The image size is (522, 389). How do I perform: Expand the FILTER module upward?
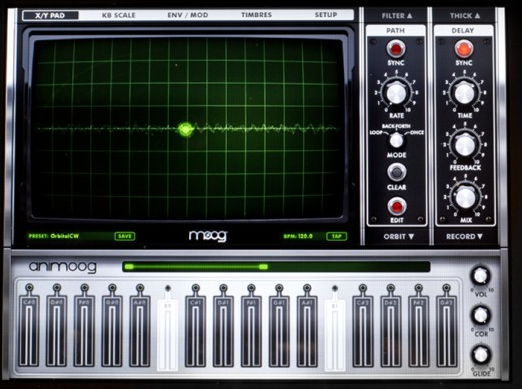(397, 16)
